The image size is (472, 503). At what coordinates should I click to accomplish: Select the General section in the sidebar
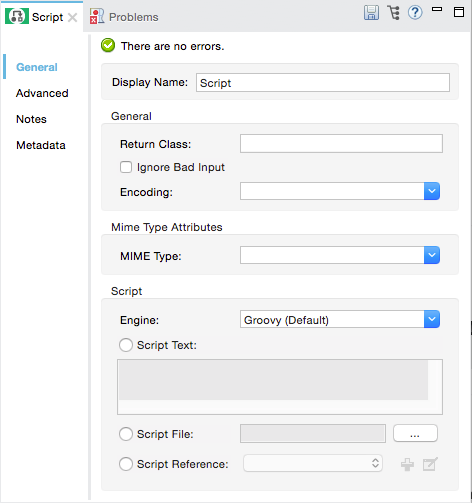pyautogui.click(x=37, y=67)
